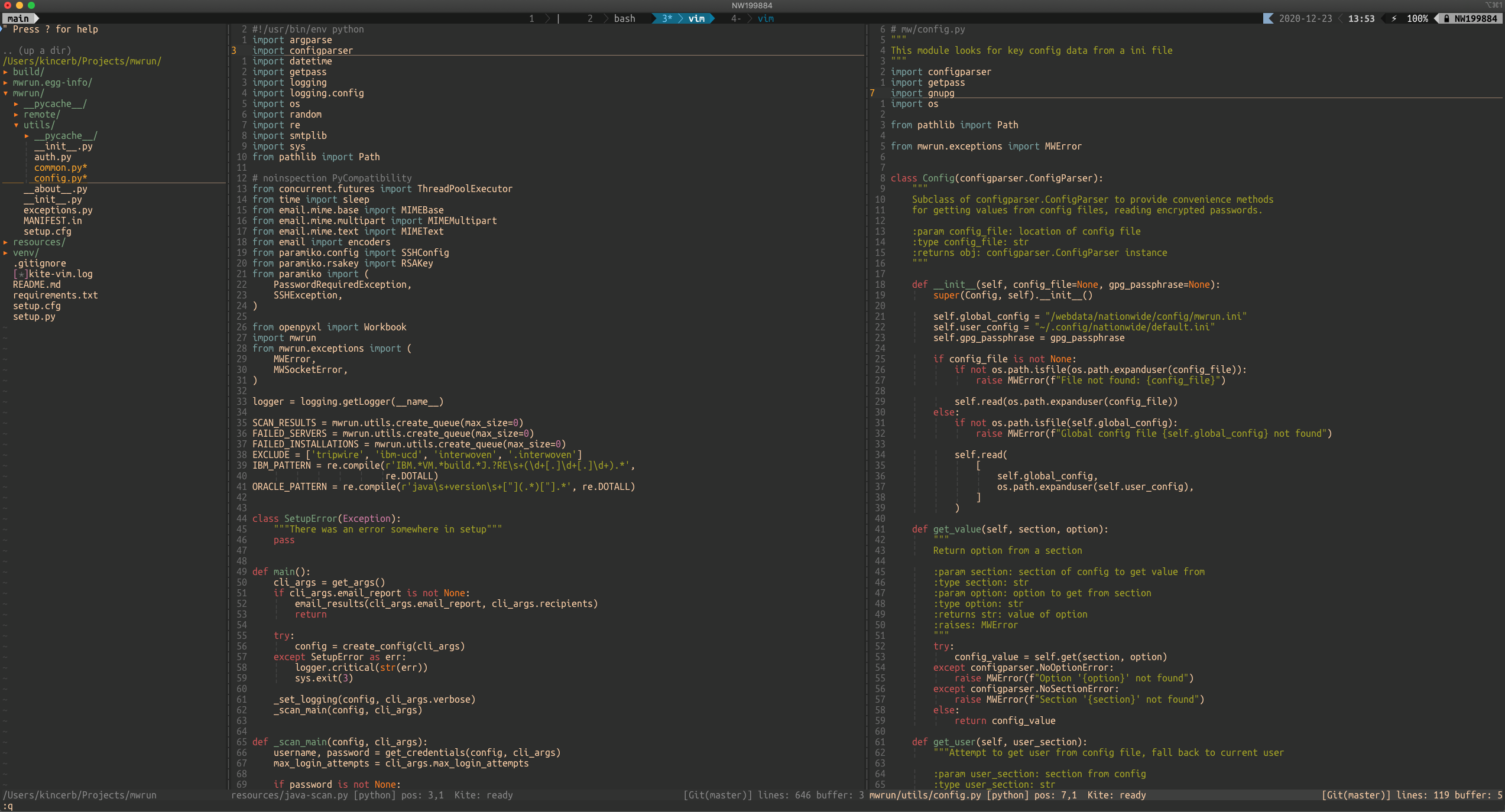Click the lightning bolt battery icon
This screenshot has height=812, width=1505.
point(1393,18)
